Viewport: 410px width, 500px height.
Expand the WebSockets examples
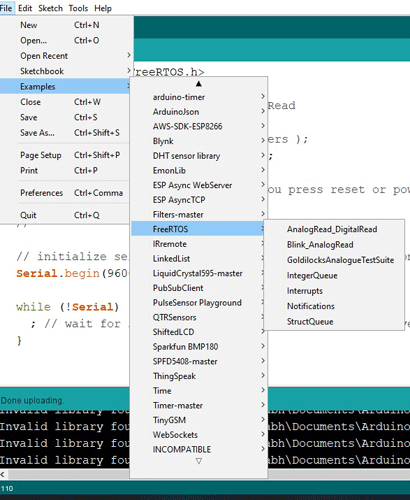pyautogui.click(x=199, y=434)
